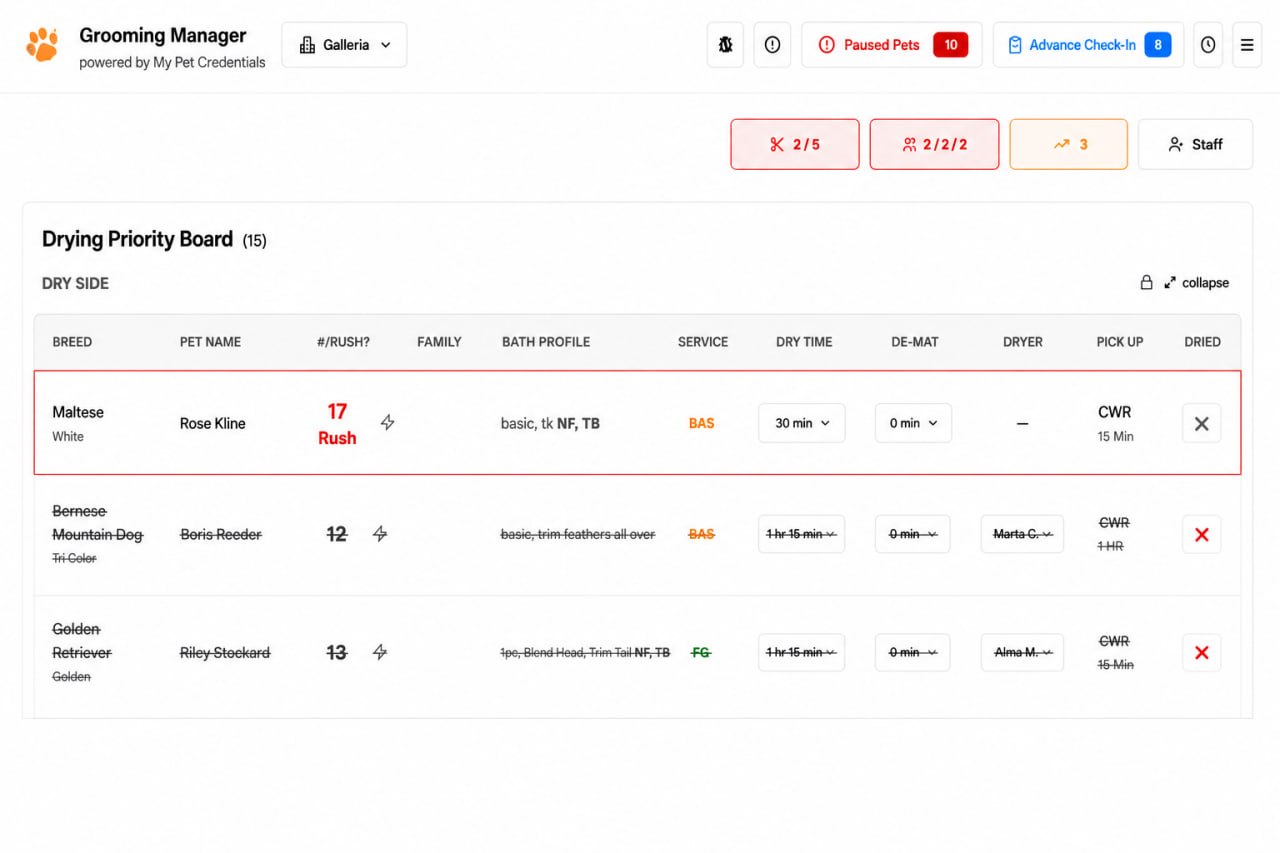The width and height of the screenshot is (1280, 853).
Task: Click the SERVICE column header
Action: click(703, 342)
